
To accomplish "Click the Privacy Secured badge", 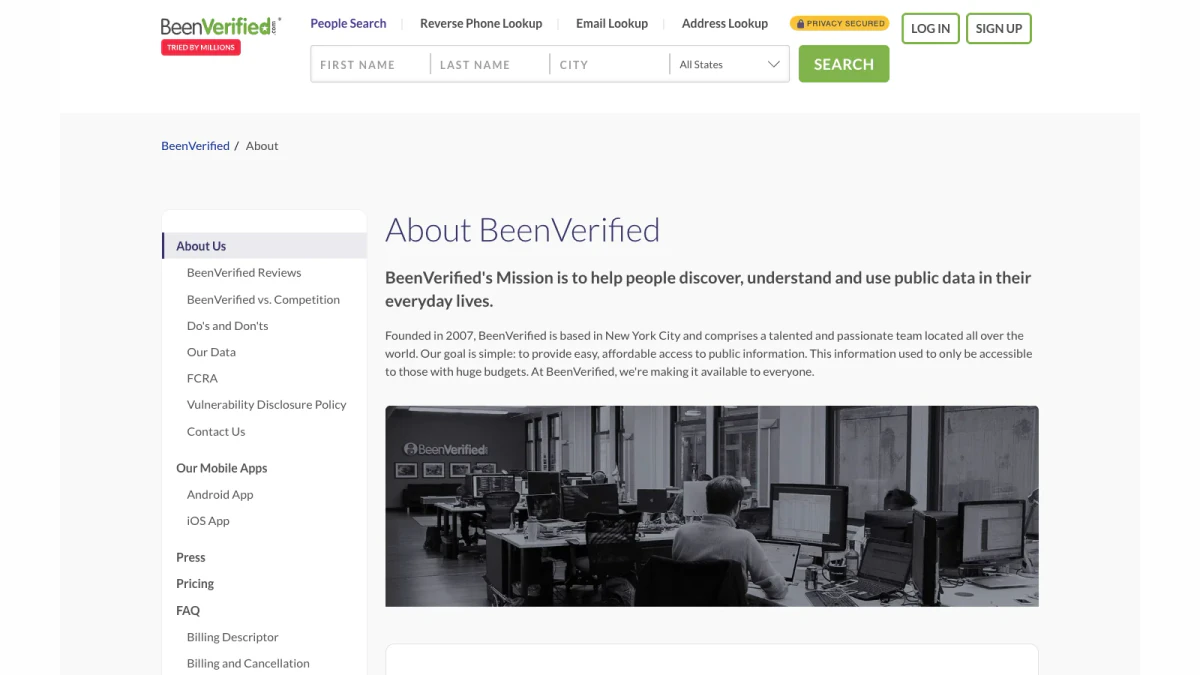I will (x=840, y=23).
